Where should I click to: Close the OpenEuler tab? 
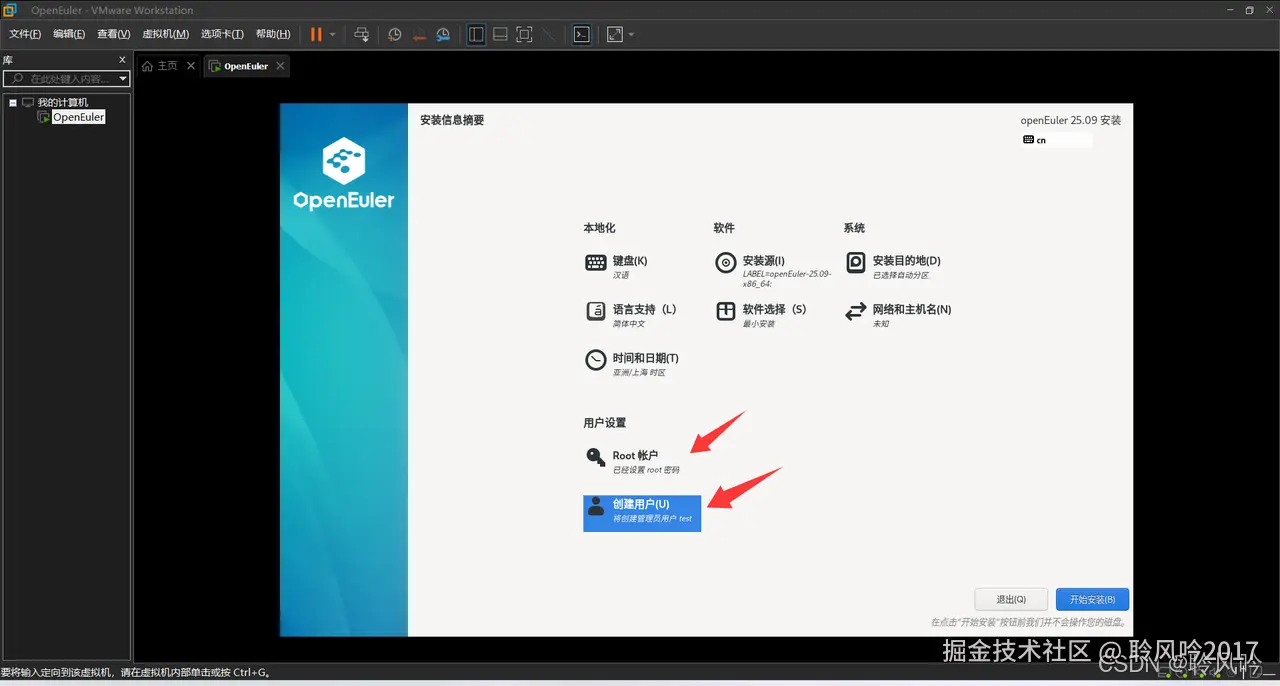(281, 66)
